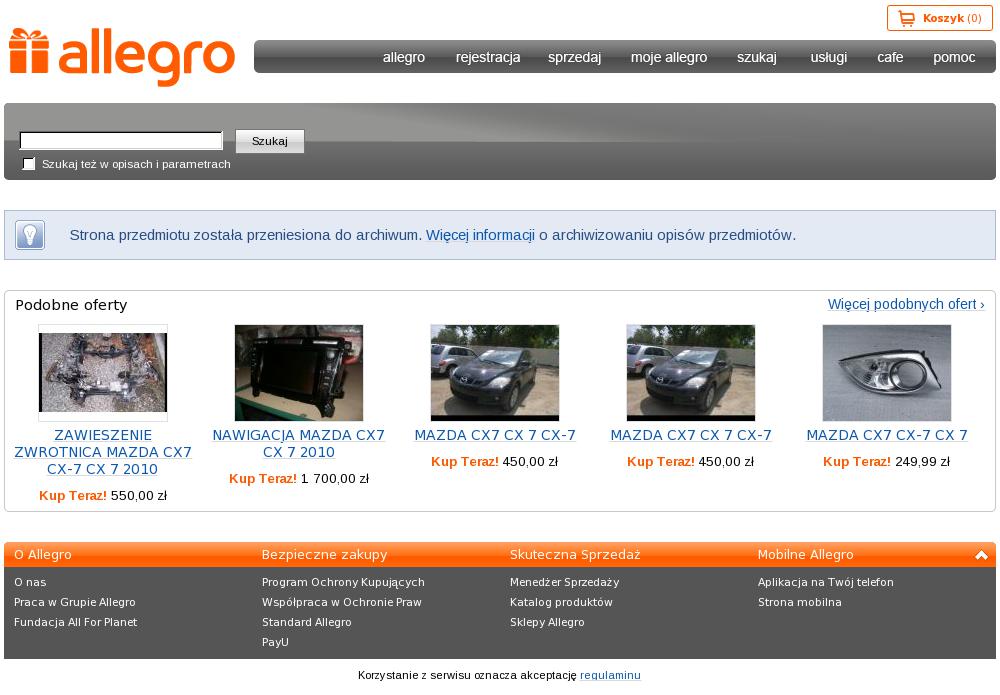Open the rejestracja menu item
The height and width of the screenshot is (695, 1000).
(488, 57)
